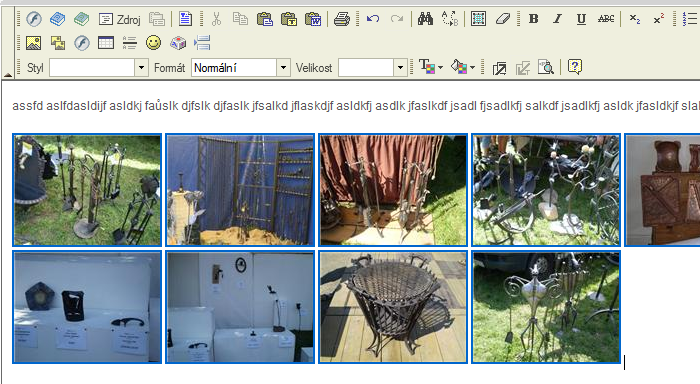Toggle Italic formatting

[557, 19]
